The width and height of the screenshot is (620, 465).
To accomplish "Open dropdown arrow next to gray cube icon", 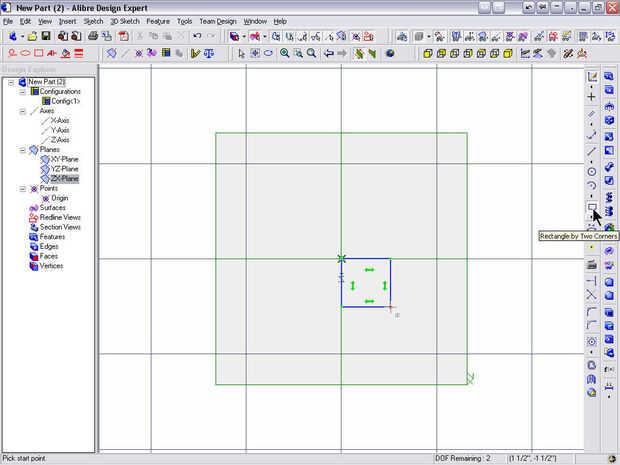I will click(429, 36).
